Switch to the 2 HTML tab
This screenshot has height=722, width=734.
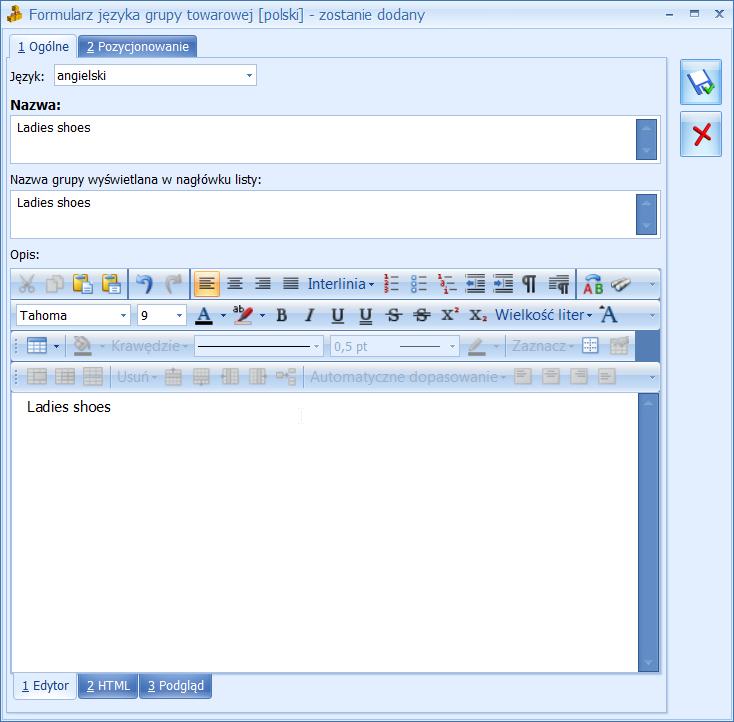108,685
